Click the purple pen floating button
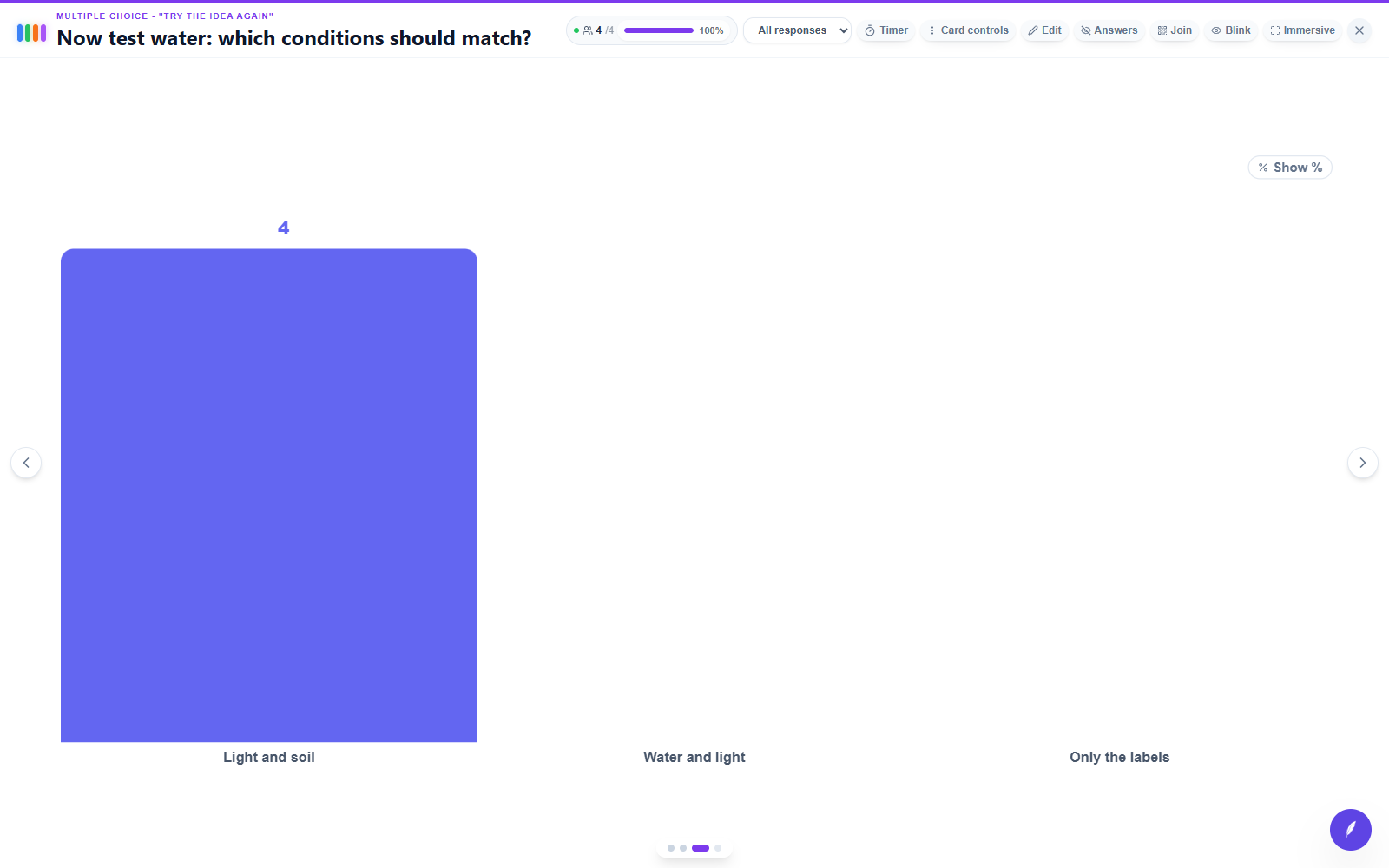The image size is (1389, 868). coord(1351,830)
